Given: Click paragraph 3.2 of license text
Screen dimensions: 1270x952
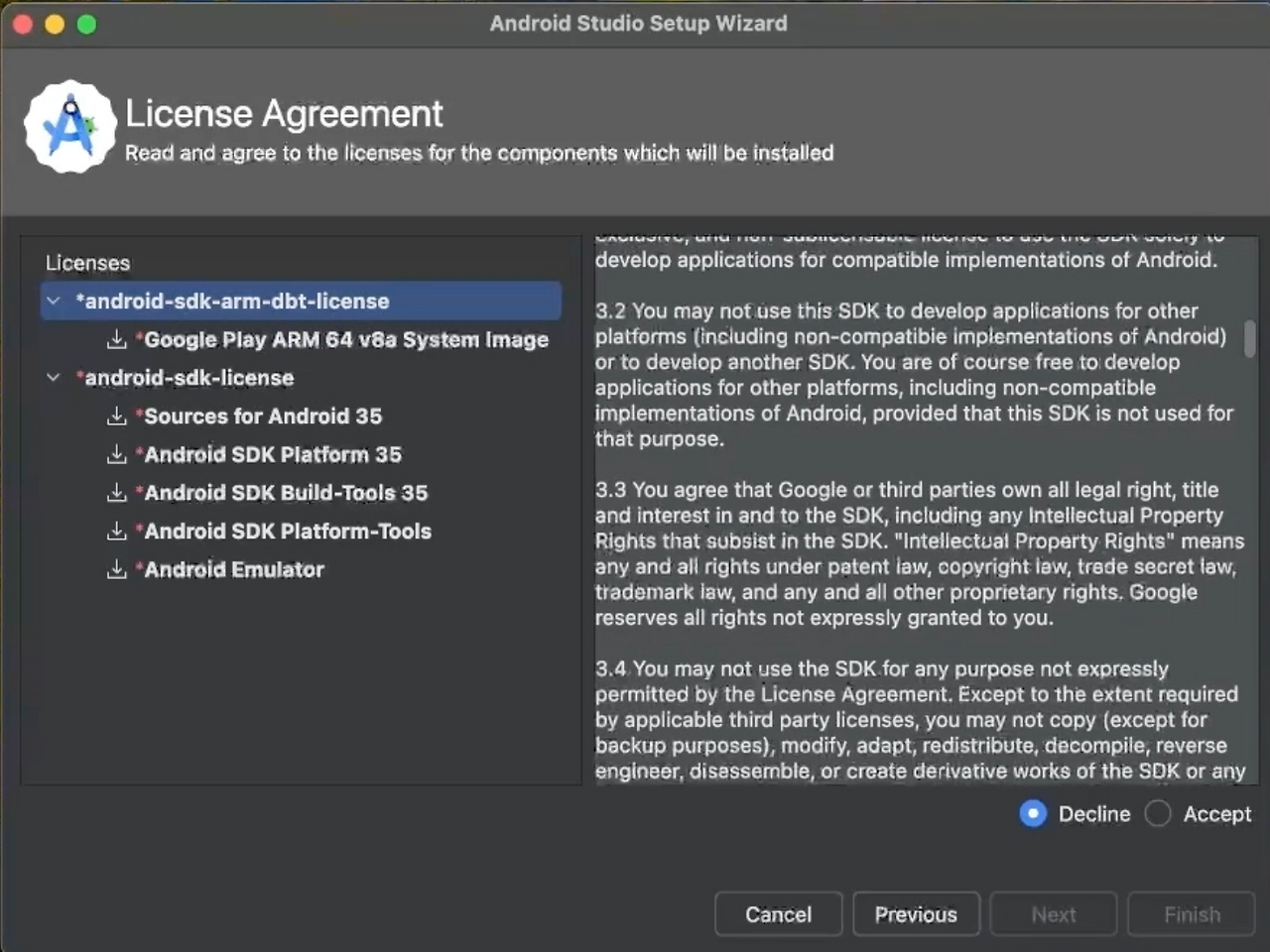Looking at the screenshot, I should pyautogui.click(x=915, y=375).
